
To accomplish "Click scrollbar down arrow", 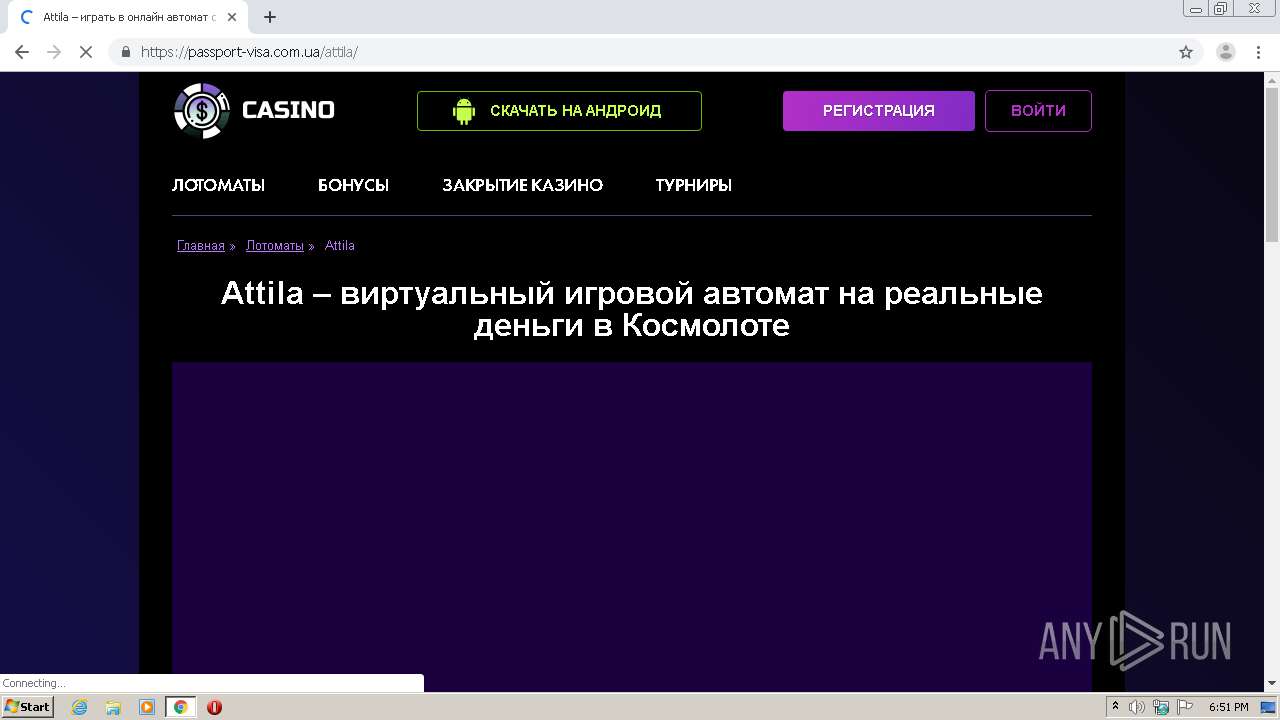I will click(x=1272, y=683).
